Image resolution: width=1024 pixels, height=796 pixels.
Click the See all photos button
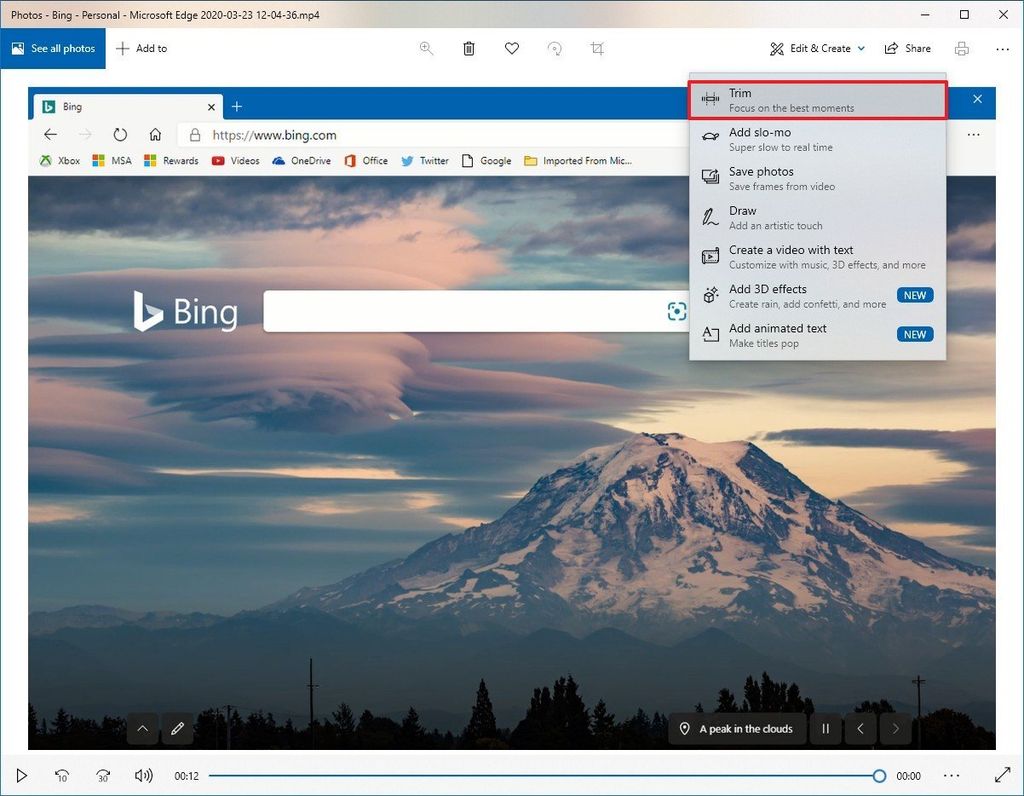tap(53, 48)
